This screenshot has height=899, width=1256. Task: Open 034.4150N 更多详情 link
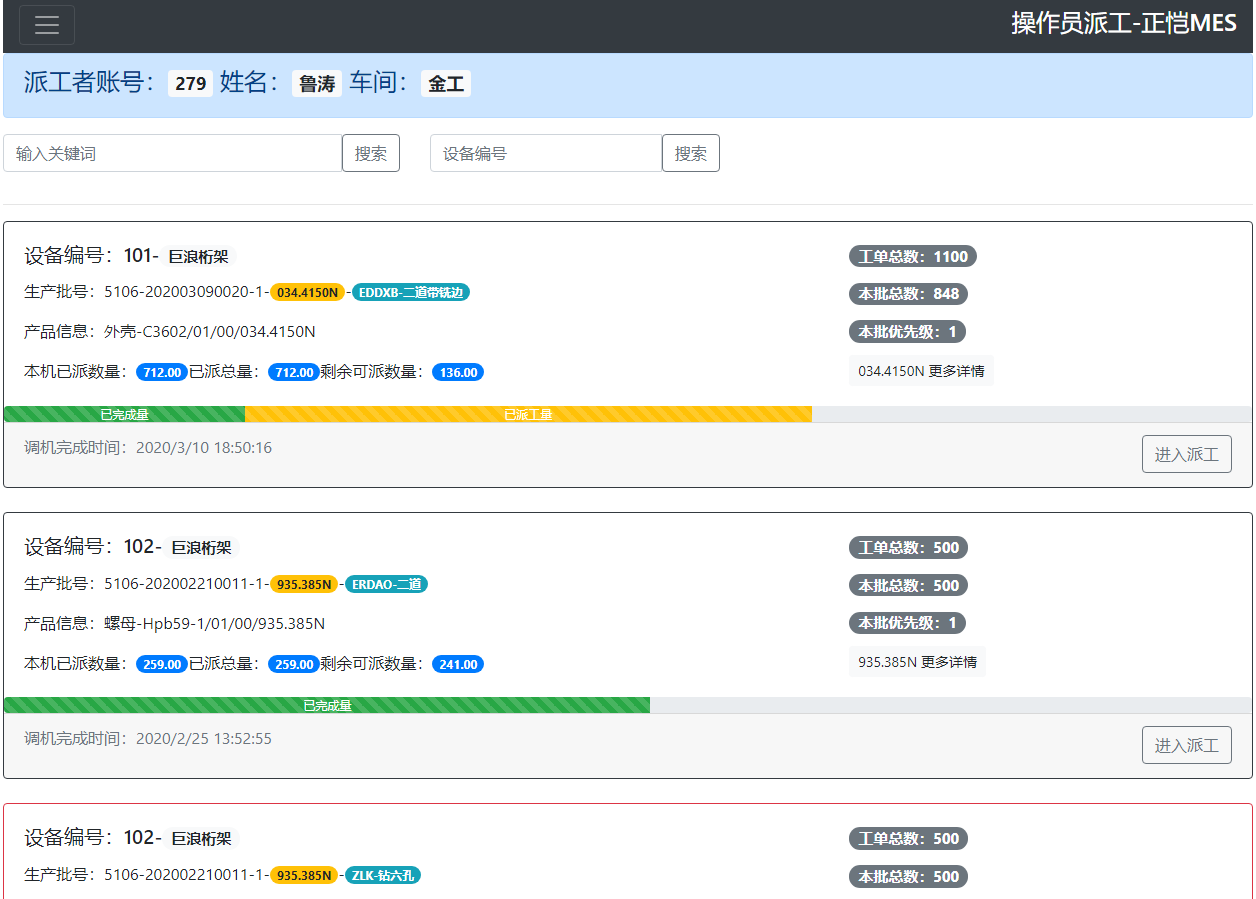click(x=921, y=370)
